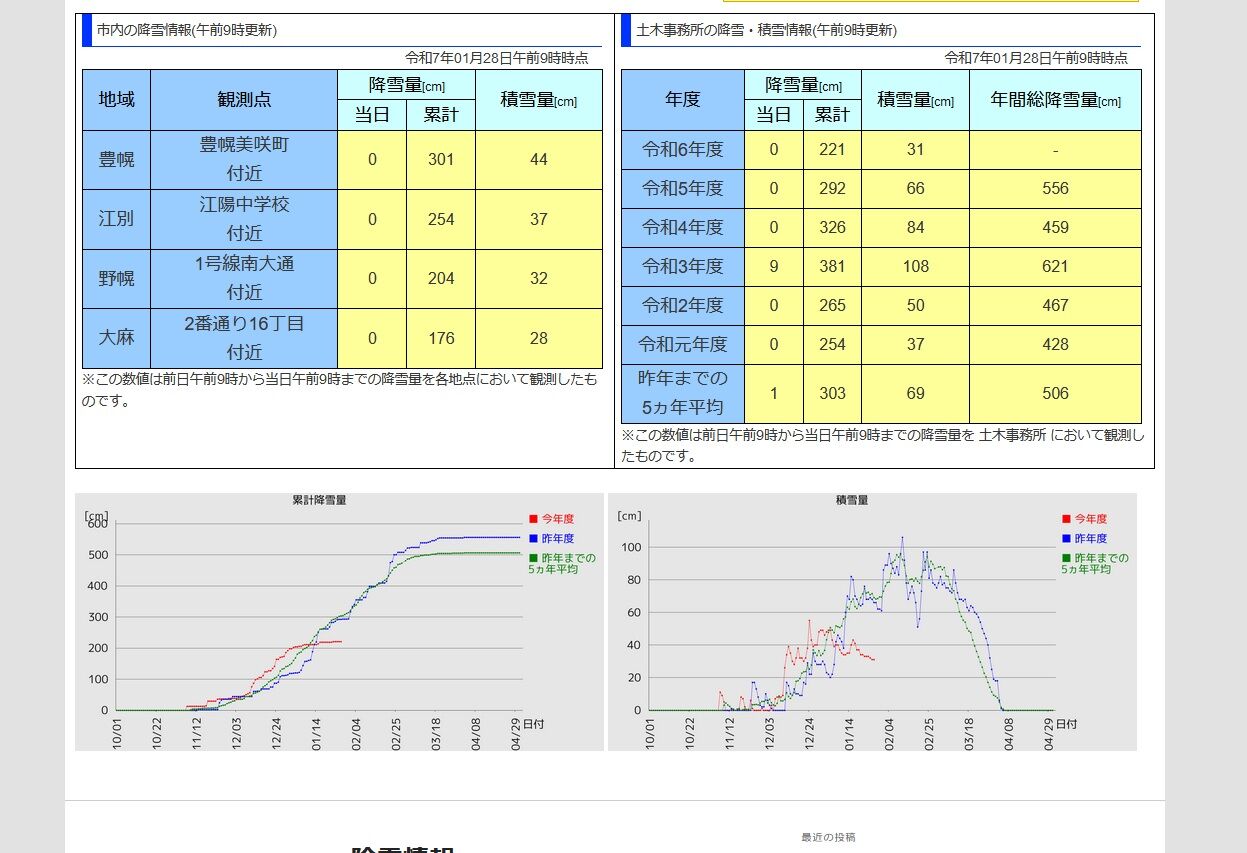Click cumulative value 326 for 令和4年度
This screenshot has height=853, width=1247.
[832, 228]
